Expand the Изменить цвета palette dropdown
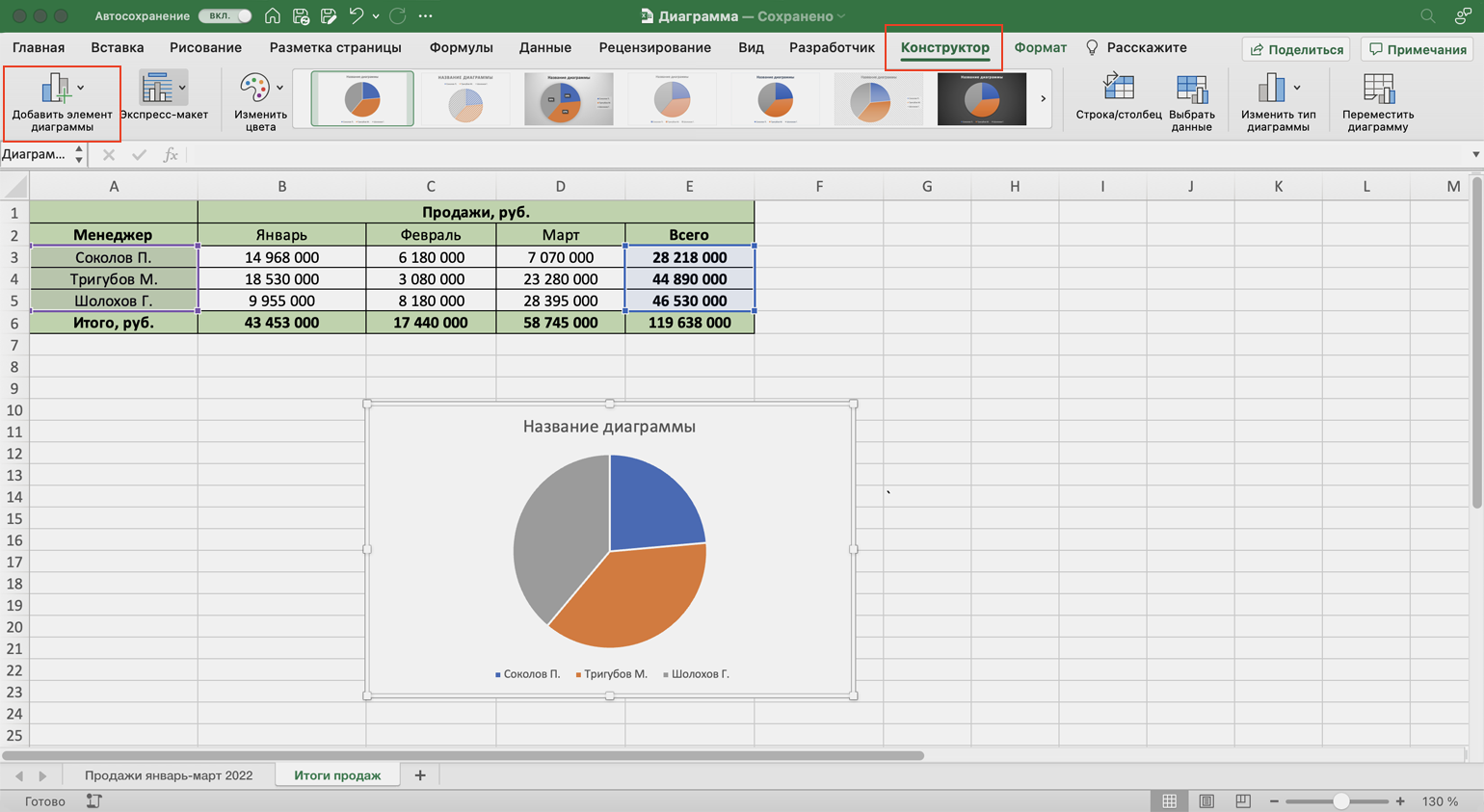Screen dimensions: 1484x812 coord(279,88)
